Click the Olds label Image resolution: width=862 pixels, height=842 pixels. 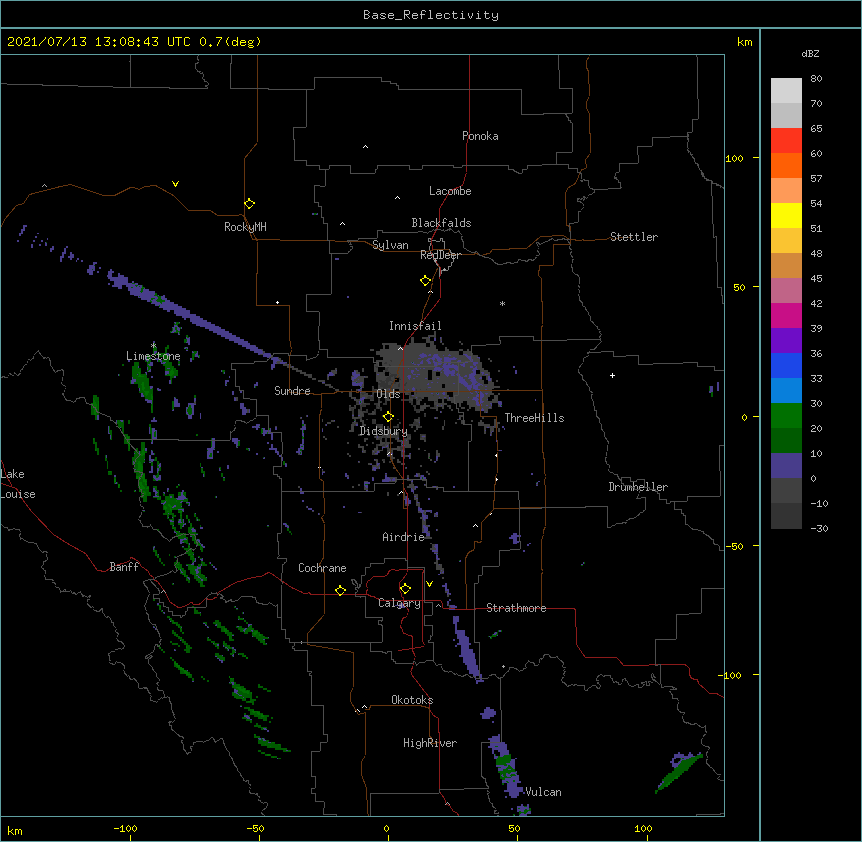388,394
